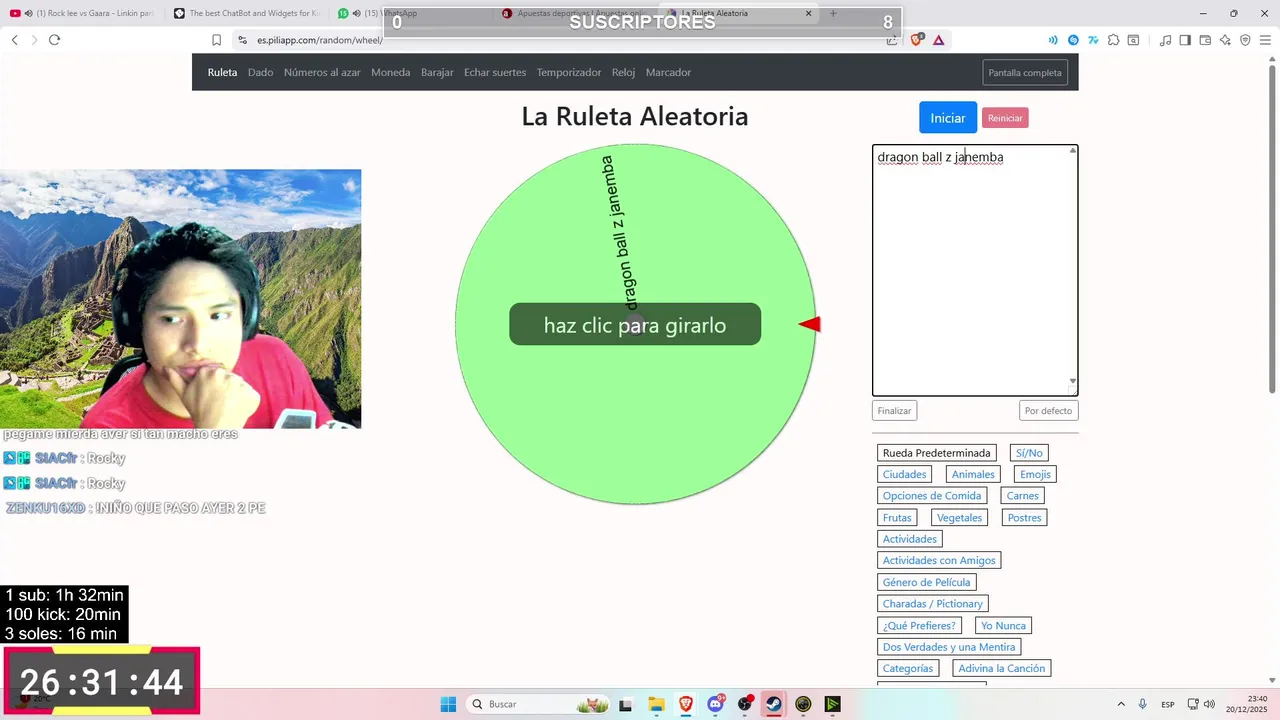
Task: Open Números al azar menu item
Action: coord(322,72)
